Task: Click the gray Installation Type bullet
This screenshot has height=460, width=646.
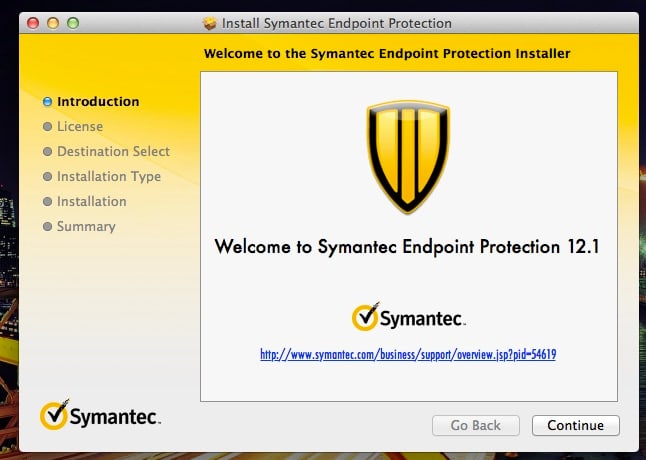Action: pos(47,177)
